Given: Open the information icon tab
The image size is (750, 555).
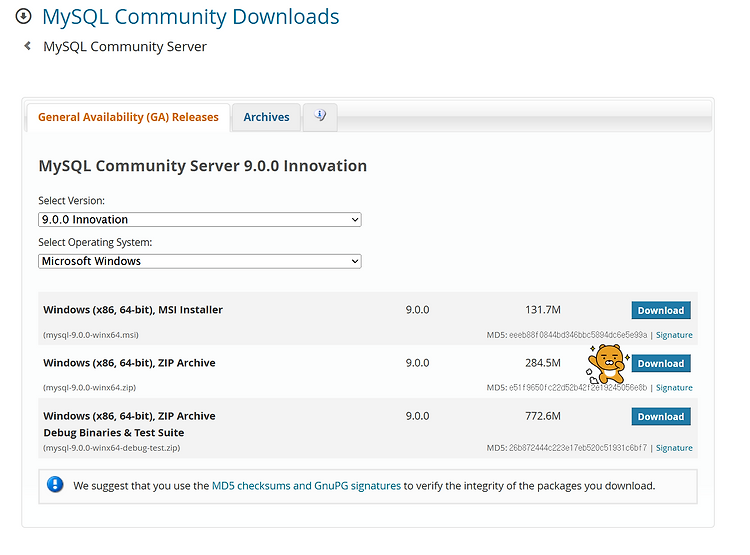Looking at the screenshot, I should (x=320, y=116).
